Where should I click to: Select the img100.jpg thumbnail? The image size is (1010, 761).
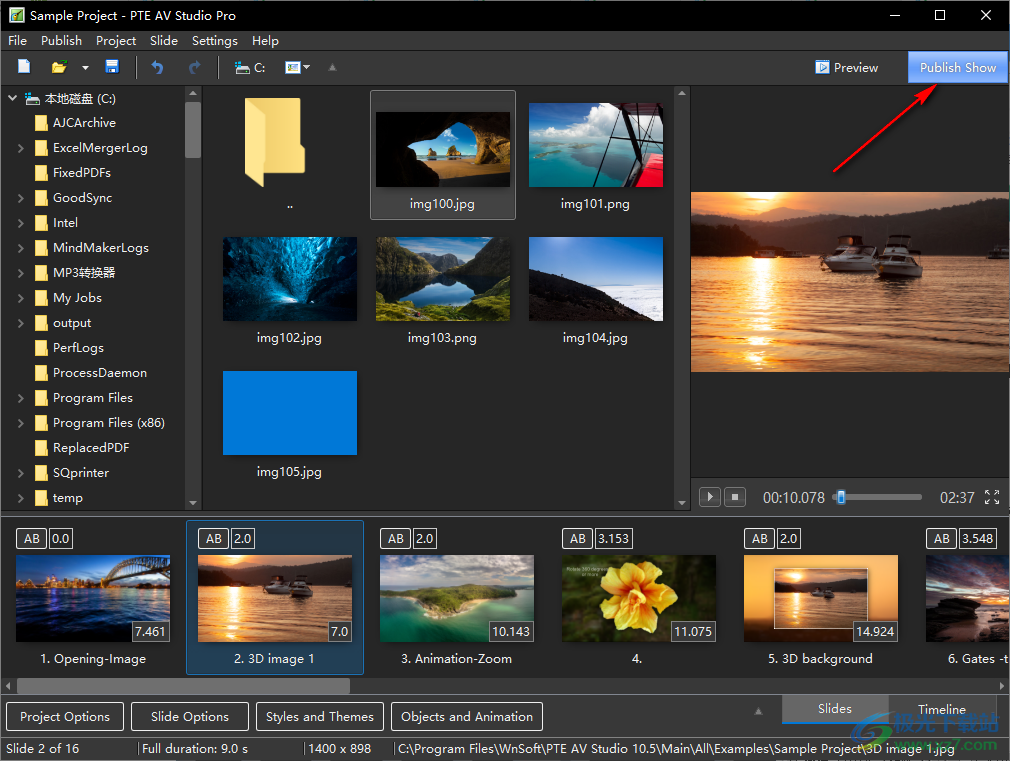pos(443,149)
